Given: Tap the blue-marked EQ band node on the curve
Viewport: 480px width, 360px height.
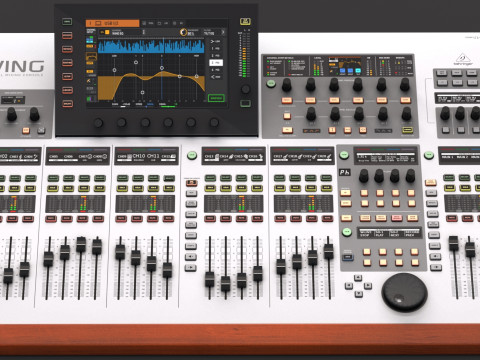Looking at the screenshot, I should point(162,68).
